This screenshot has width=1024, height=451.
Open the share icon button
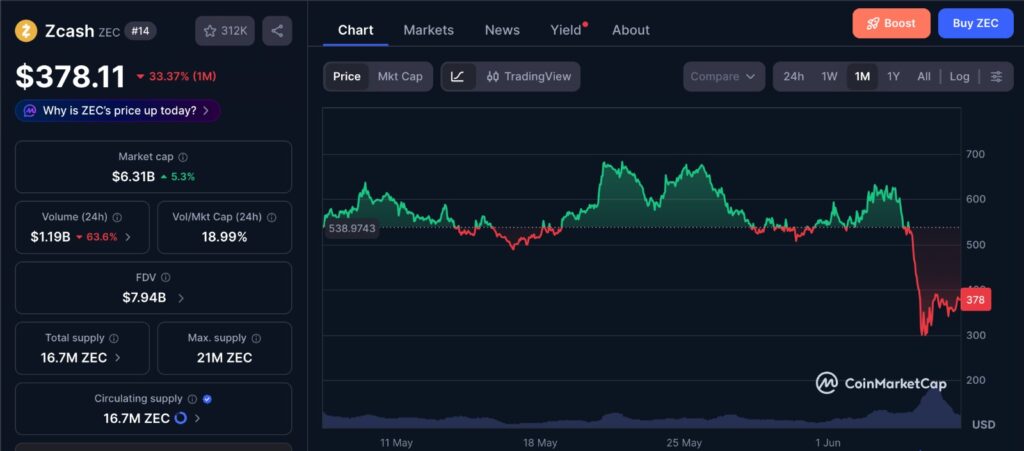(x=277, y=31)
